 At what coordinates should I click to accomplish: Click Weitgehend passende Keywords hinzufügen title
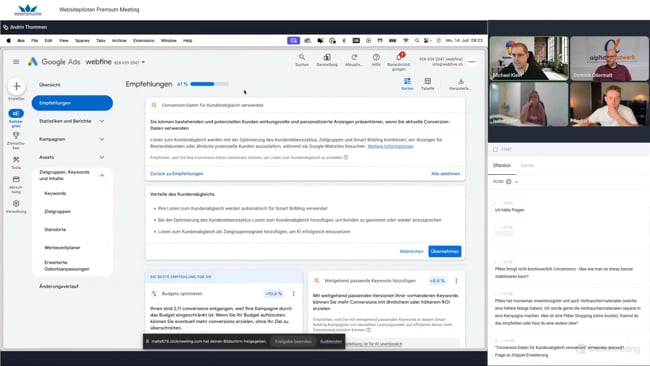370,281
